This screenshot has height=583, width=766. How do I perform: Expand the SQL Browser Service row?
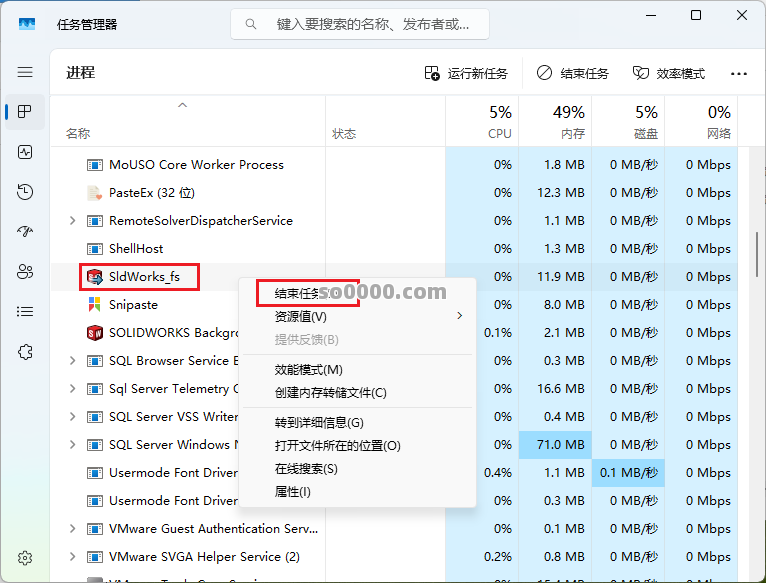tap(72, 361)
